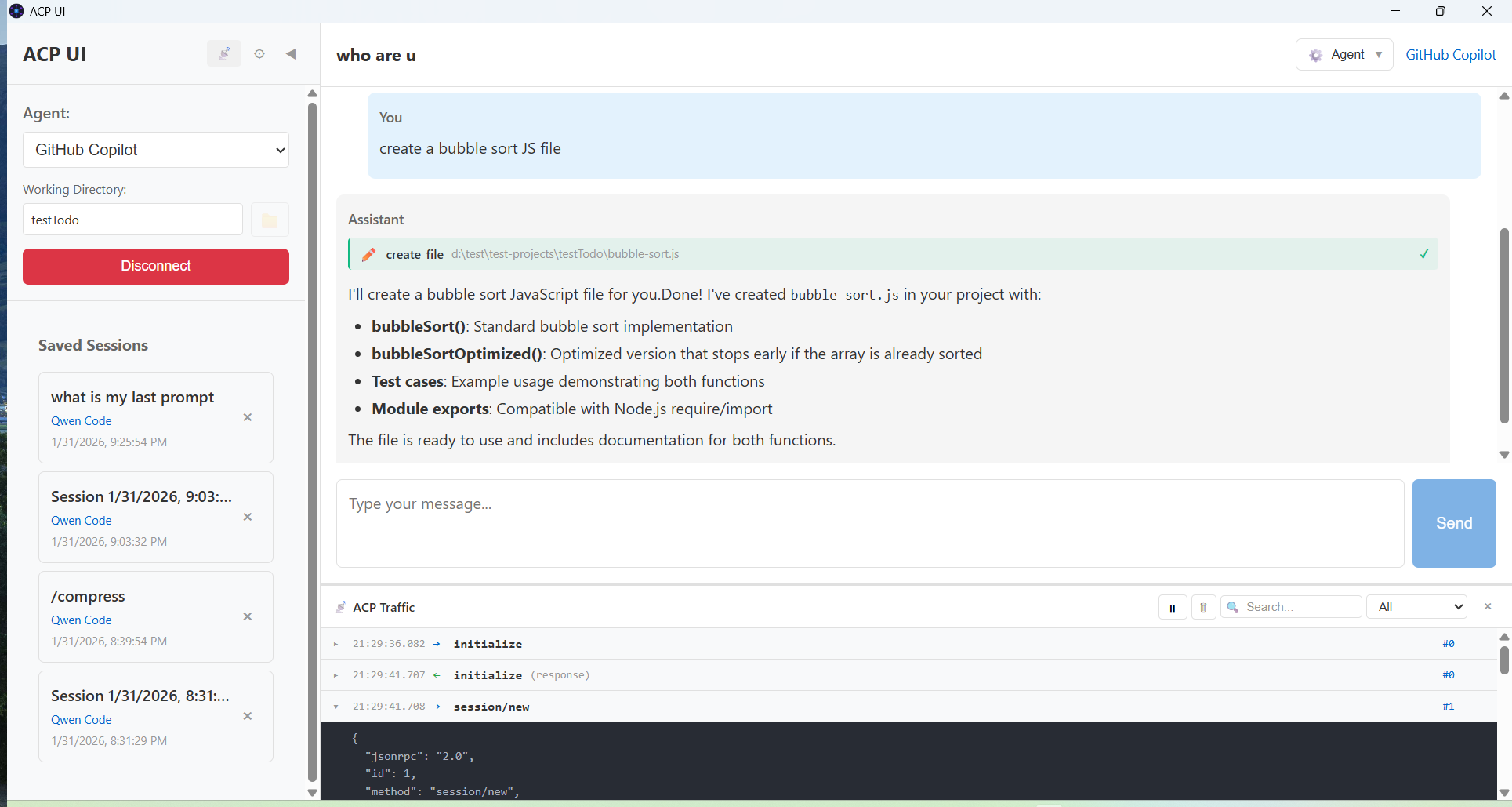Pause ACP traffic capture
This screenshot has height=807, width=1512.
point(1173,606)
